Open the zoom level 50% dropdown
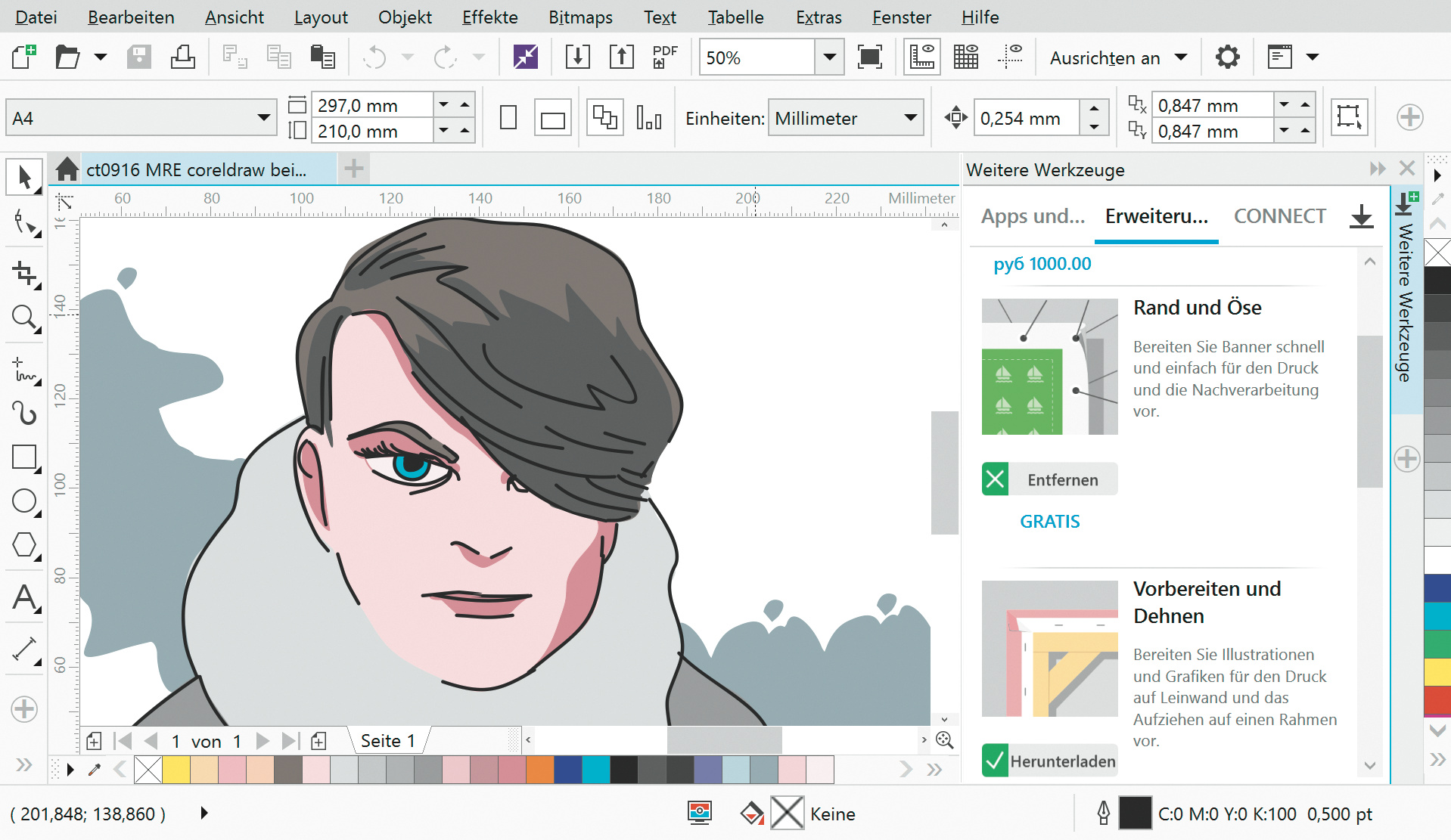 coord(829,57)
